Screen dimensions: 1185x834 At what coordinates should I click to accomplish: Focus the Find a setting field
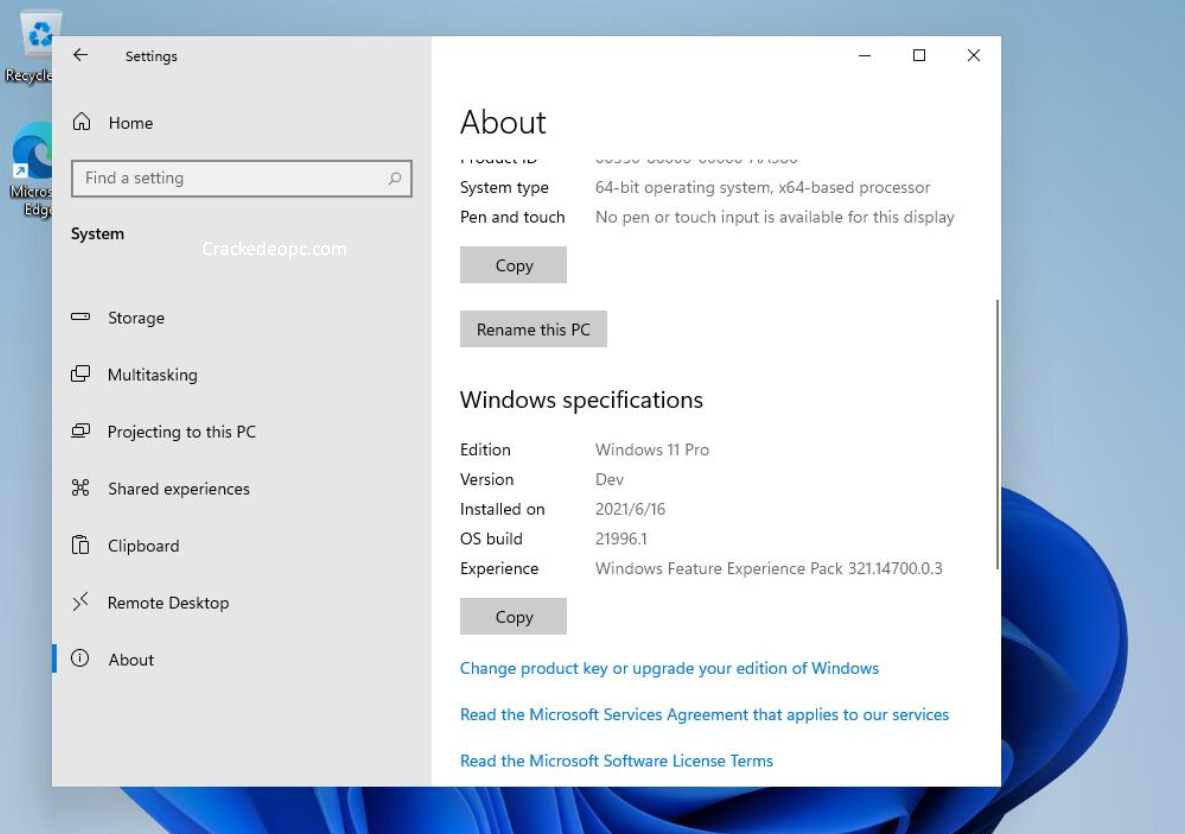click(x=242, y=178)
